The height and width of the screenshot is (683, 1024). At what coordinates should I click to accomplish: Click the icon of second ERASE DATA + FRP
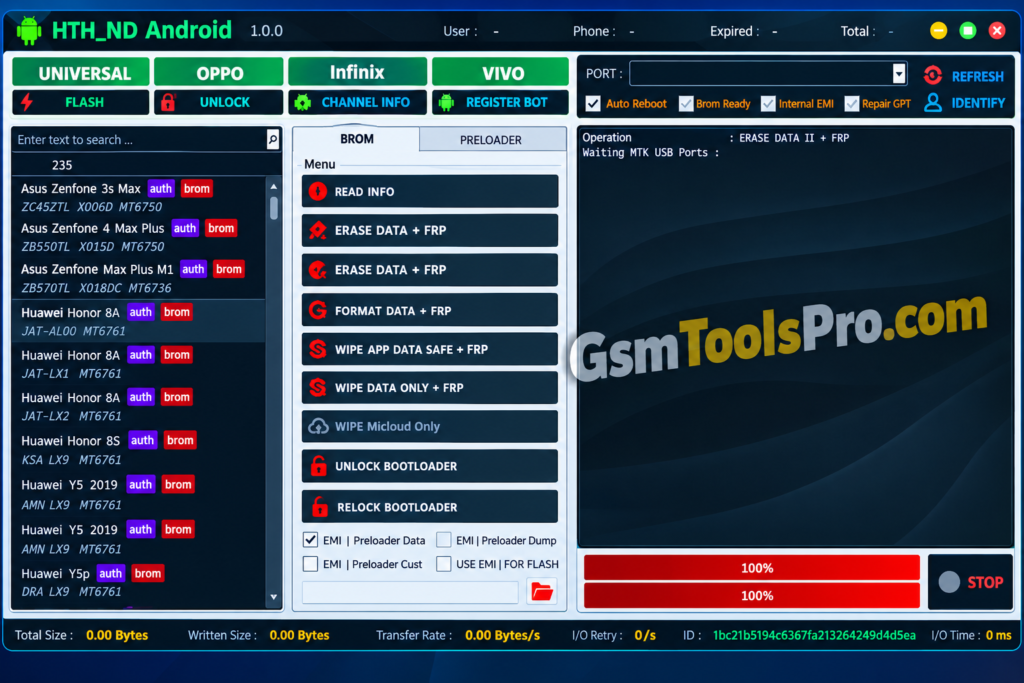[x=318, y=270]
